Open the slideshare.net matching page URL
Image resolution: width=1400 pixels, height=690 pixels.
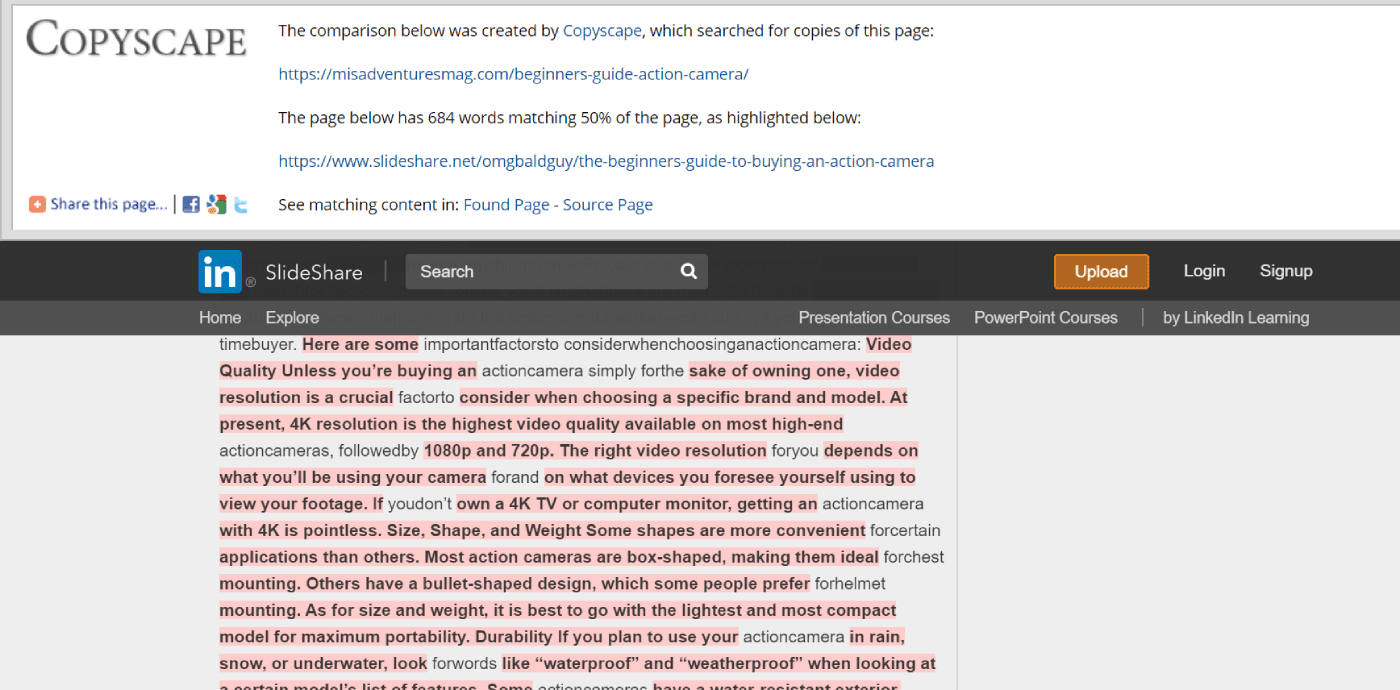coord(606,161)
